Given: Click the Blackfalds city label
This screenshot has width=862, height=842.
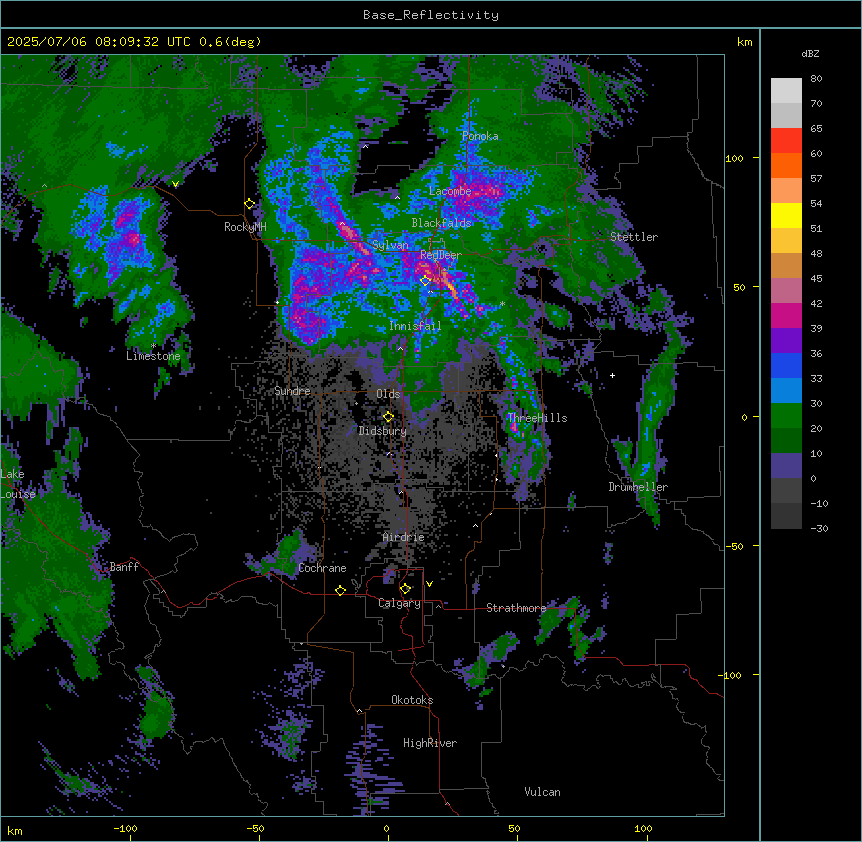Looking at the screenshot, I should point(441,223).
